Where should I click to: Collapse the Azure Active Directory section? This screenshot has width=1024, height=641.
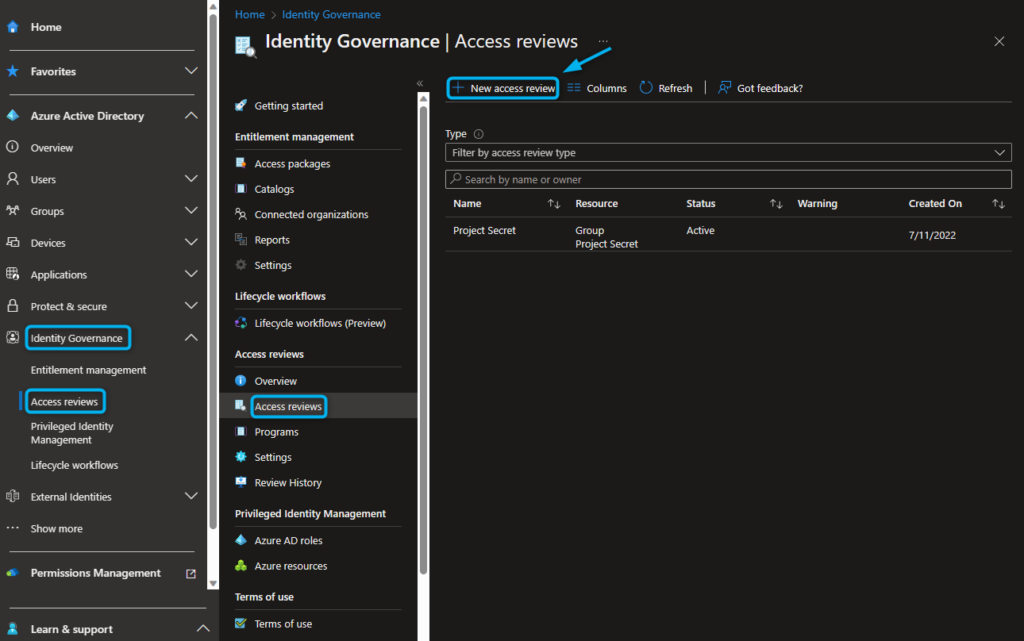click(x=191, y=116)
